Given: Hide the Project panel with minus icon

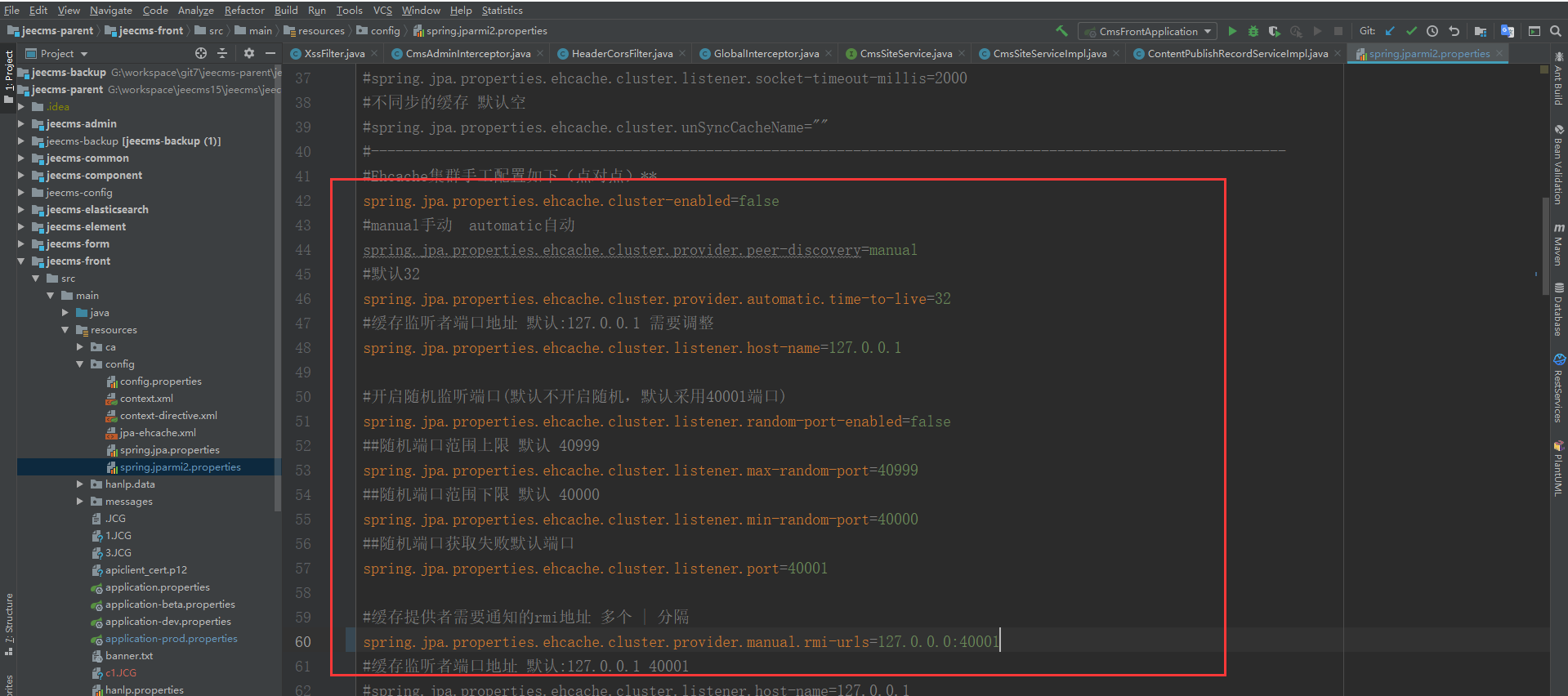Looking at the screenshot, I should 270,53.
